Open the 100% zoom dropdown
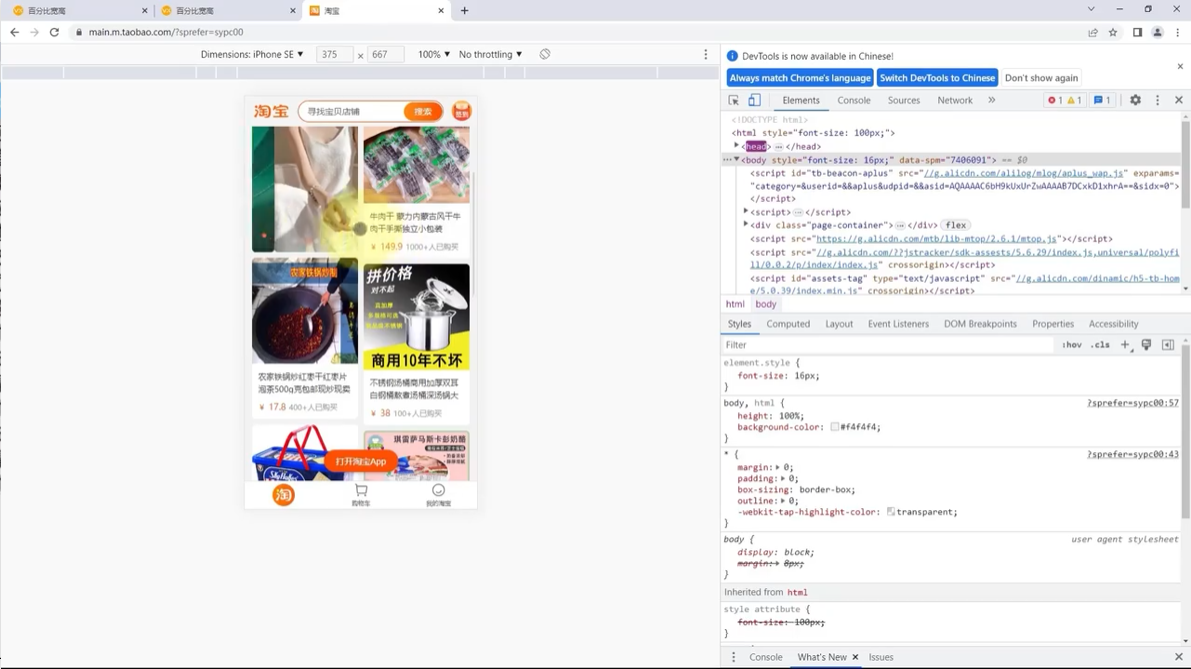This screenshot has height=669, width=1191. pos(434,55)
